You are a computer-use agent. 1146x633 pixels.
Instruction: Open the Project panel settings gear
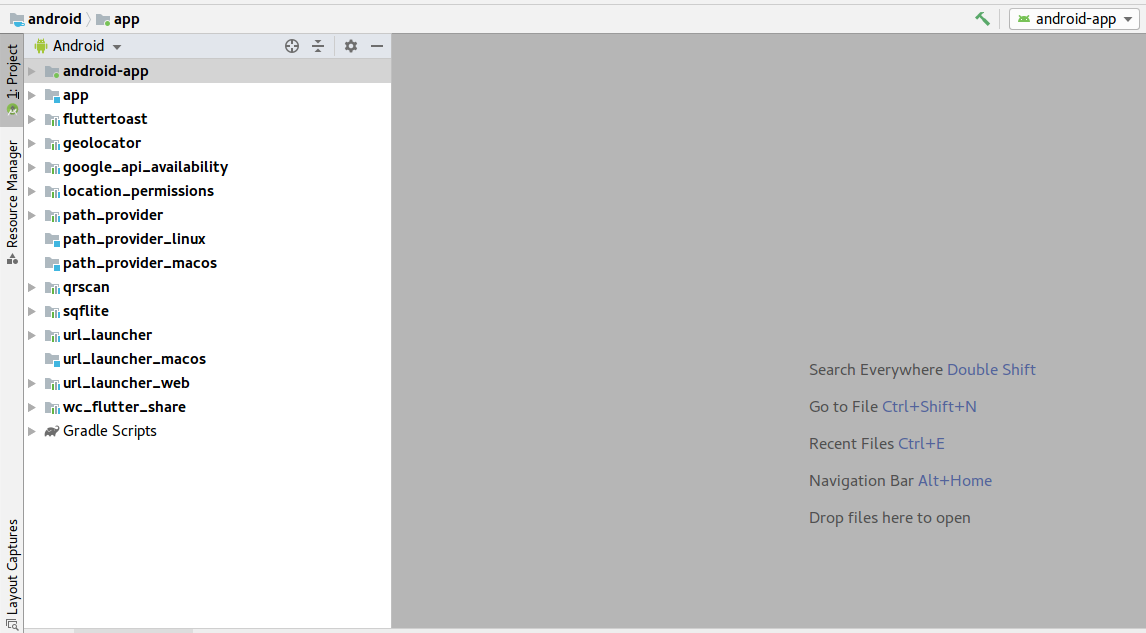coord(349,46)
